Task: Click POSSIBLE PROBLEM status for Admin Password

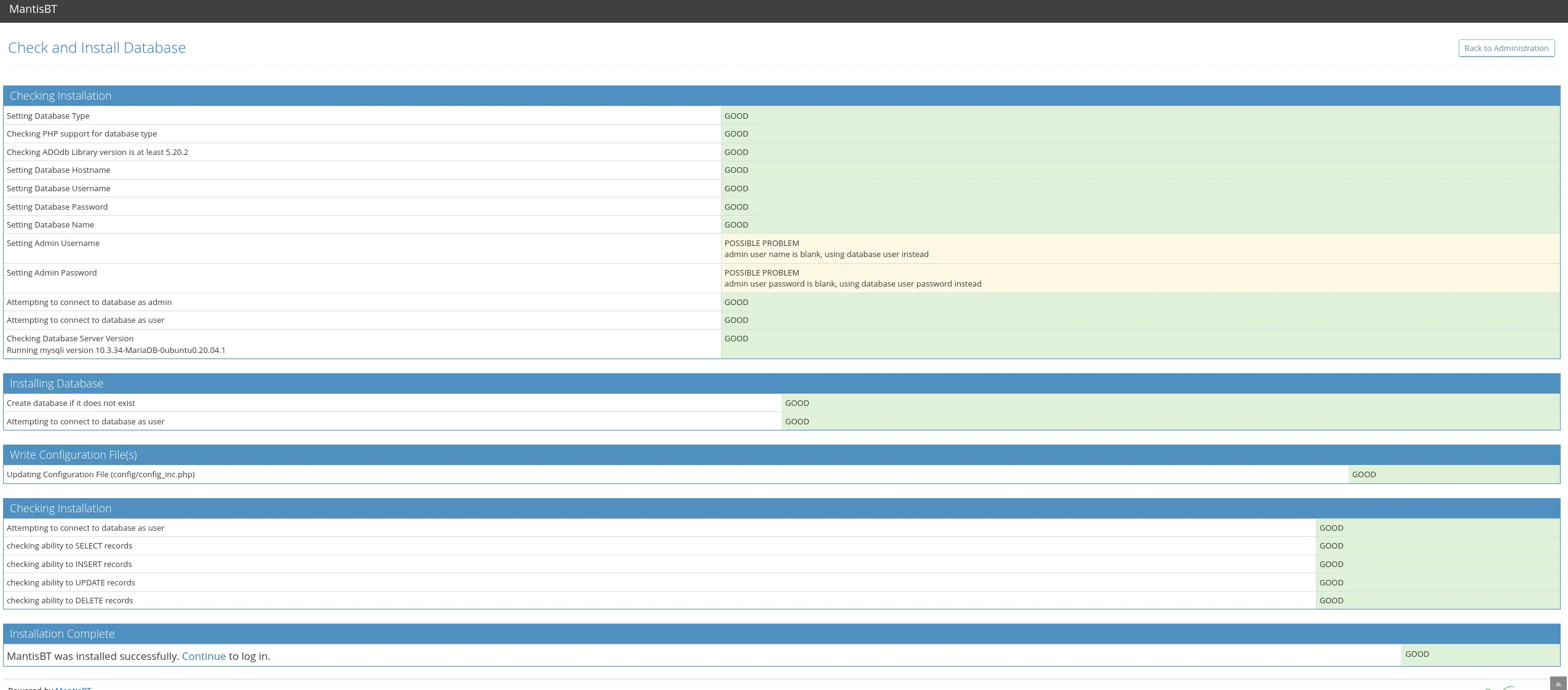Action: (762, 272)
